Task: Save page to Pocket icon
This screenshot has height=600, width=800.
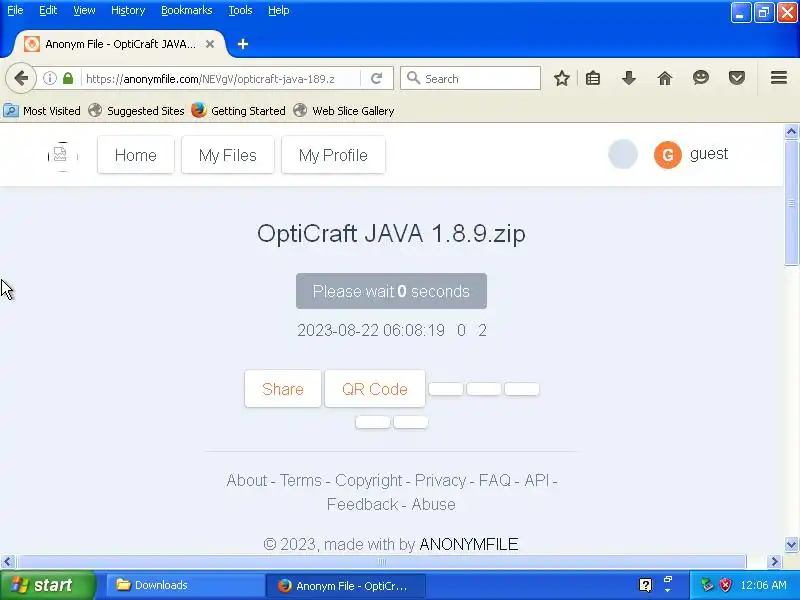Action: (x=737, y=79)
